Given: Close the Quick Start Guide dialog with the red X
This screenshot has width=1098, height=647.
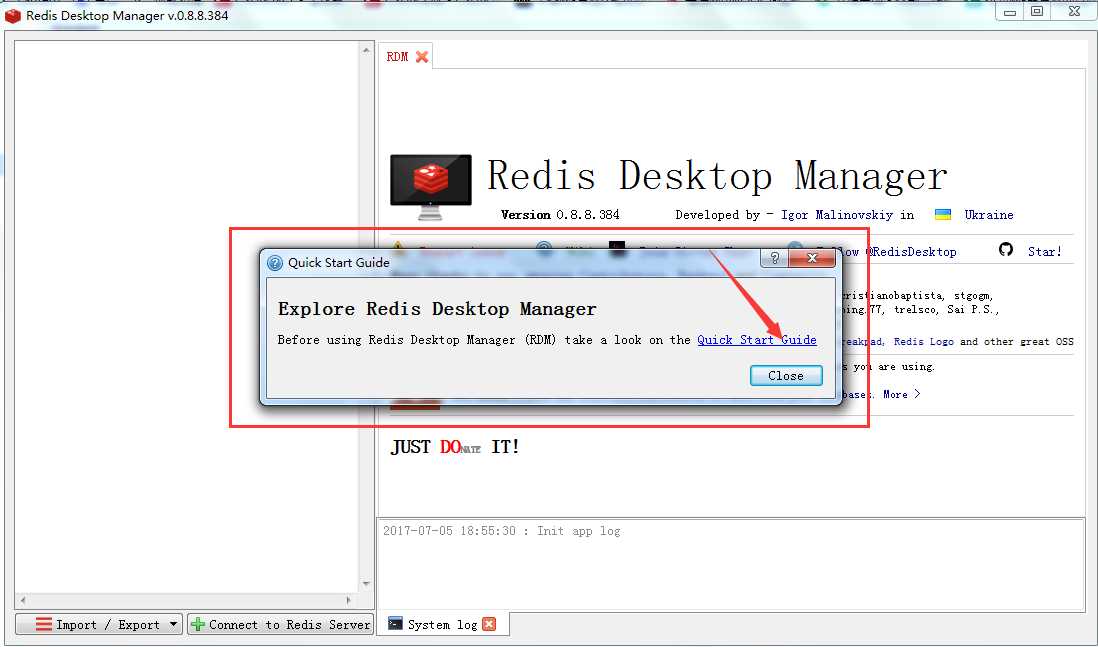Looking at the screenshot, I should tap(812, 258).
